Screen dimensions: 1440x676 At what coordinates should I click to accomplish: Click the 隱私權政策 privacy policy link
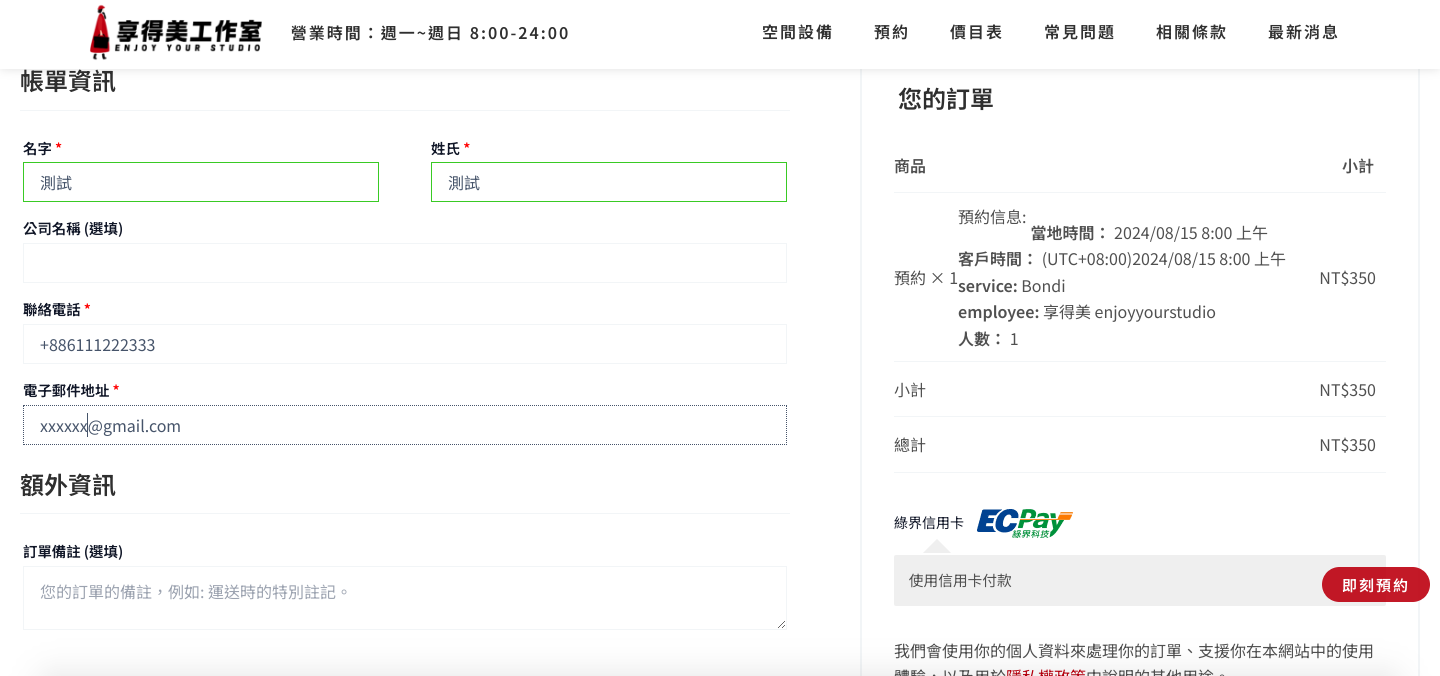pos(1045,673)
